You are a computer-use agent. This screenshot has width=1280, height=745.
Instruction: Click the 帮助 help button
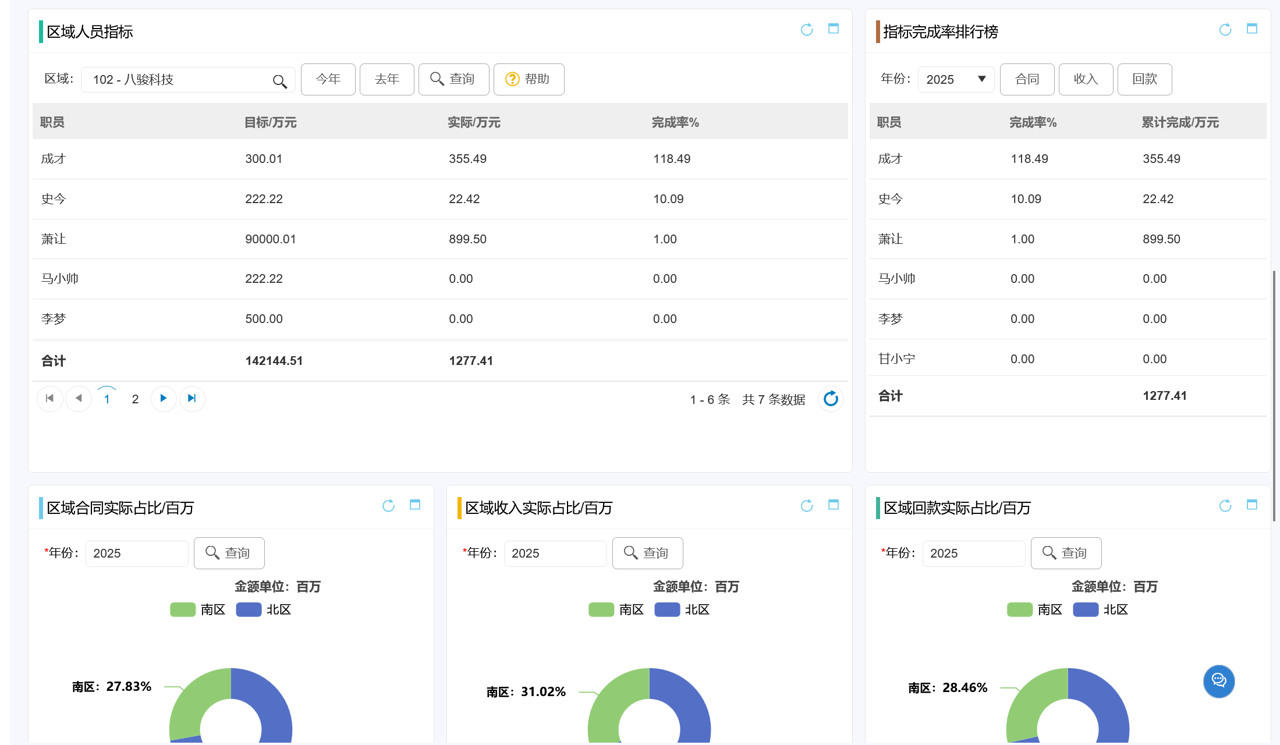point(528,79)
